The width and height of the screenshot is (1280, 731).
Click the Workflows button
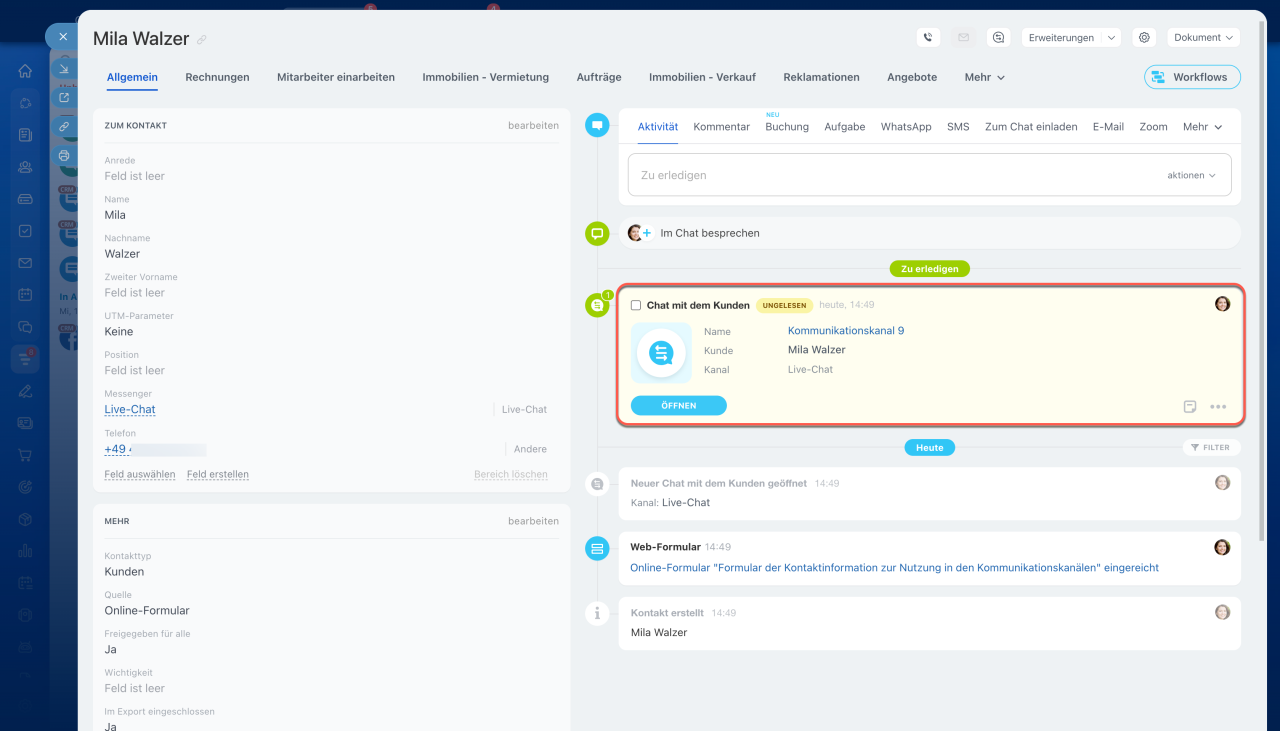point(1191,77)
